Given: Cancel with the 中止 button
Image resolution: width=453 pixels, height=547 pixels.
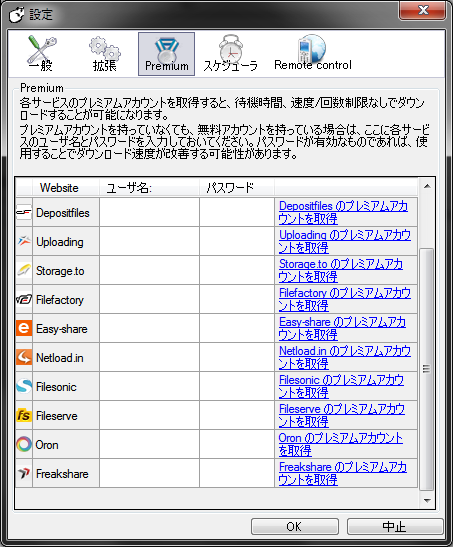Looking at the screenshot, I should point(395,526).
